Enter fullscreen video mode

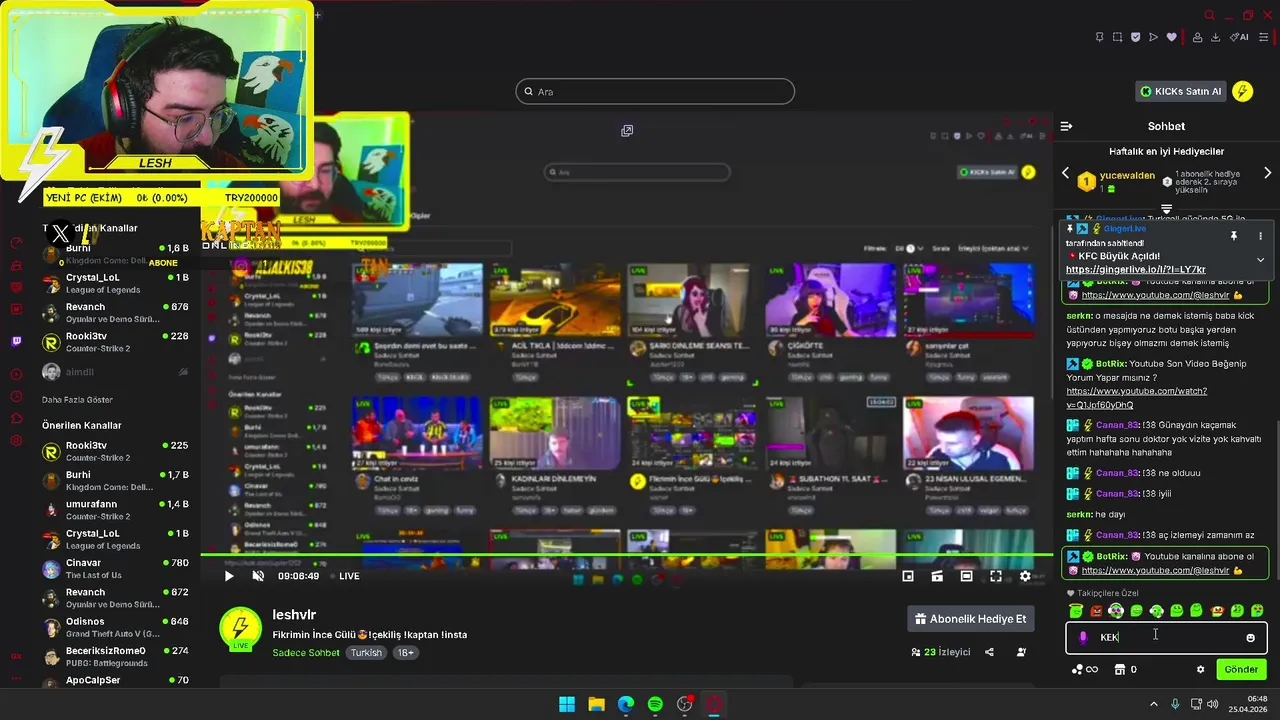[x=996, y=576]
